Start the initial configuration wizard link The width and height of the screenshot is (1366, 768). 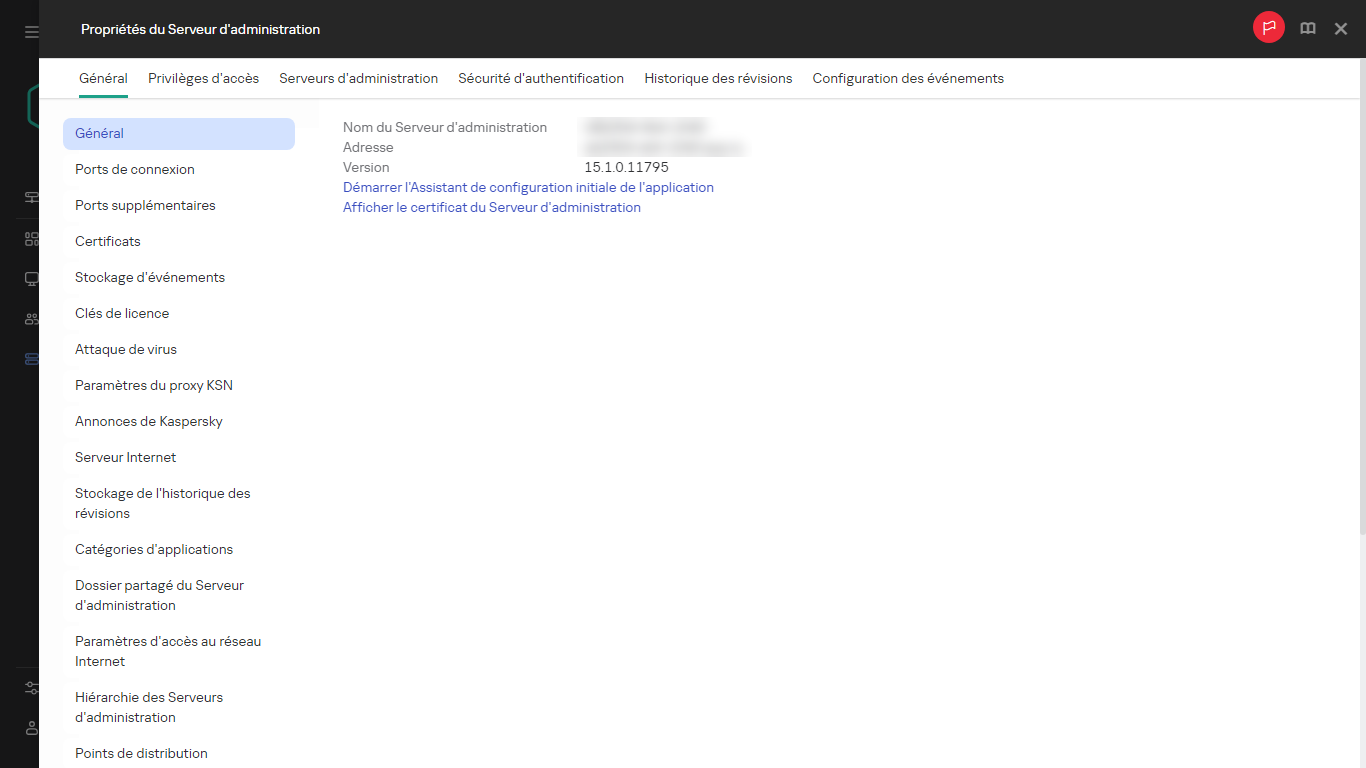click(528, 187)
